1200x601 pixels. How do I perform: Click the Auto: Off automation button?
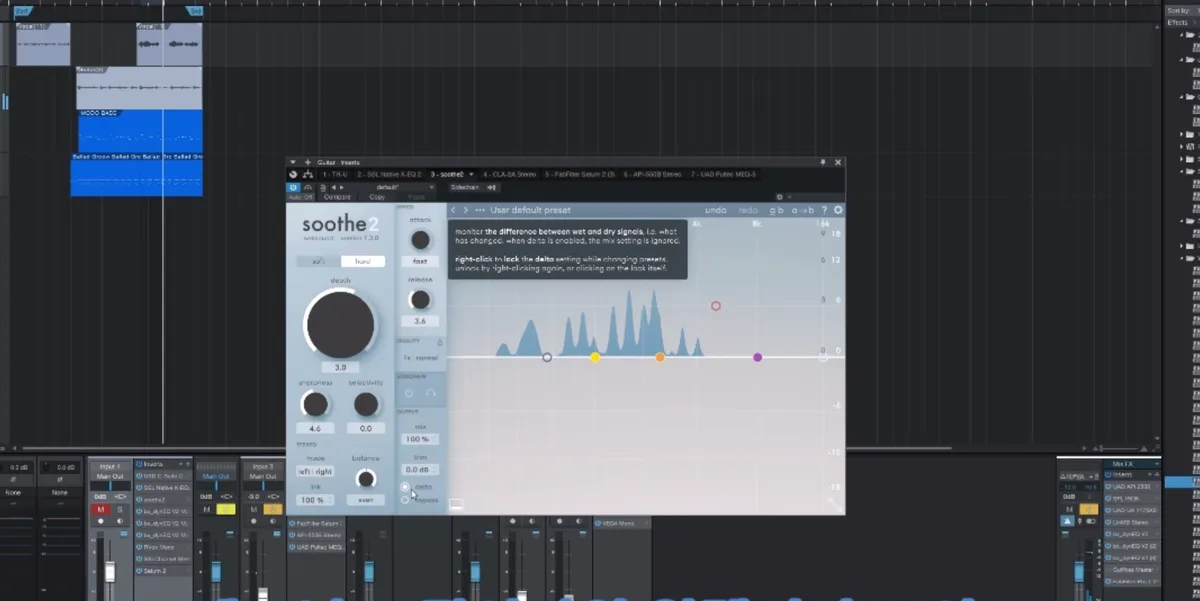click(300, 197)
